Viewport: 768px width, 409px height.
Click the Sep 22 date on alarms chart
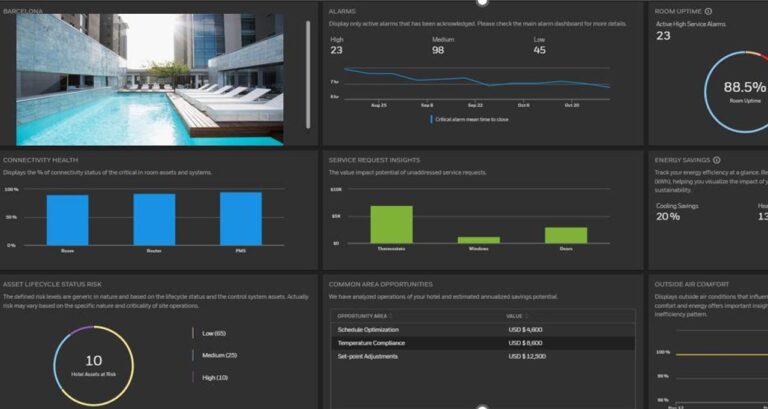point(475,105)
